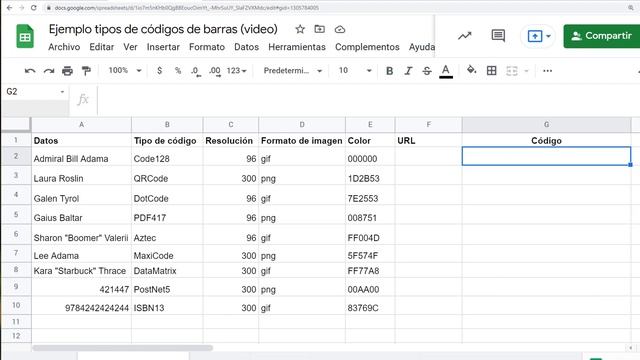This screenshot has width=640, height=360.
Task: Click the 'MaxiCode' cell
Action: coord(167,254)
